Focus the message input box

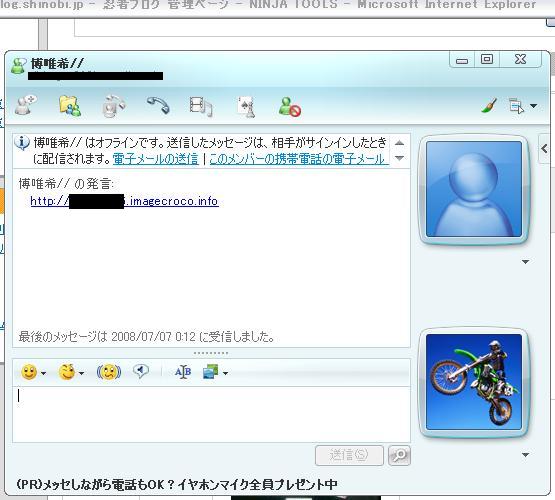coord(211,414)
